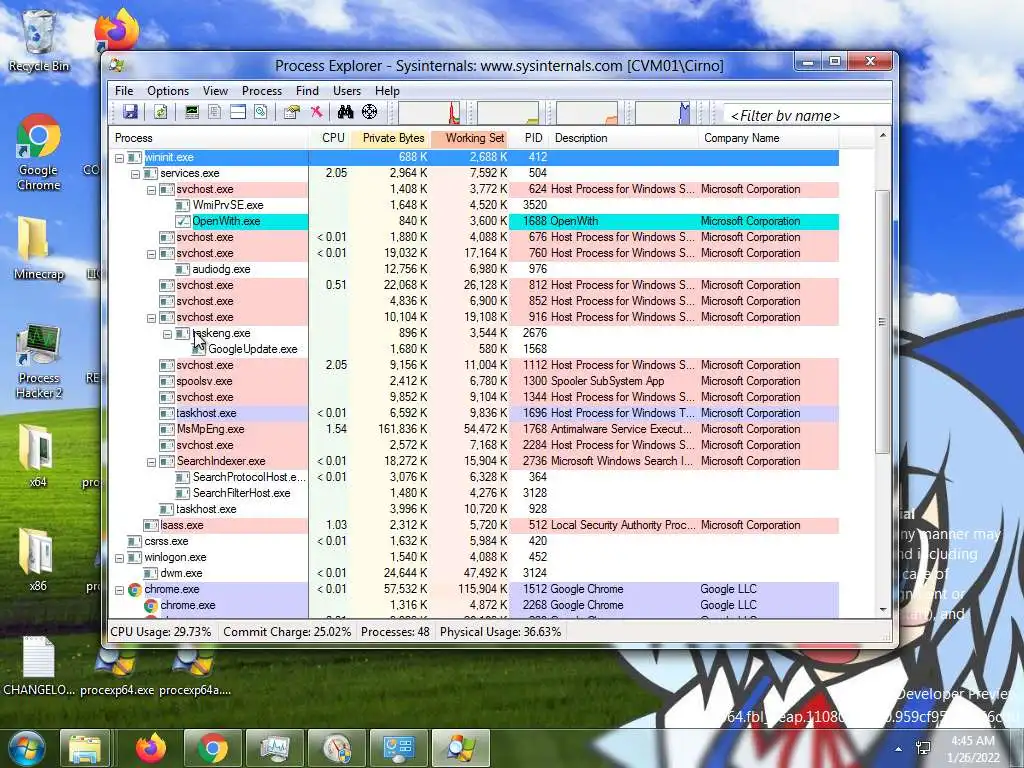Screen dimensions: 1024x768
Task: Click the binoculars Find Handle icon
Action: [345, 112]
